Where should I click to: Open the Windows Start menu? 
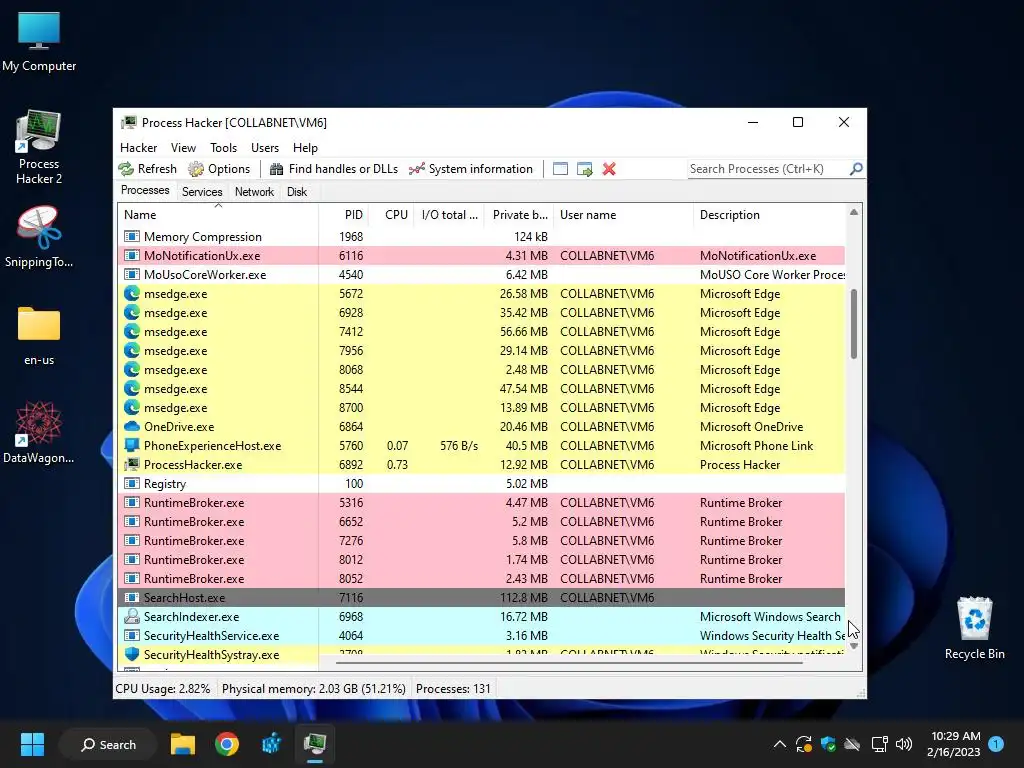tap(32, 744)
